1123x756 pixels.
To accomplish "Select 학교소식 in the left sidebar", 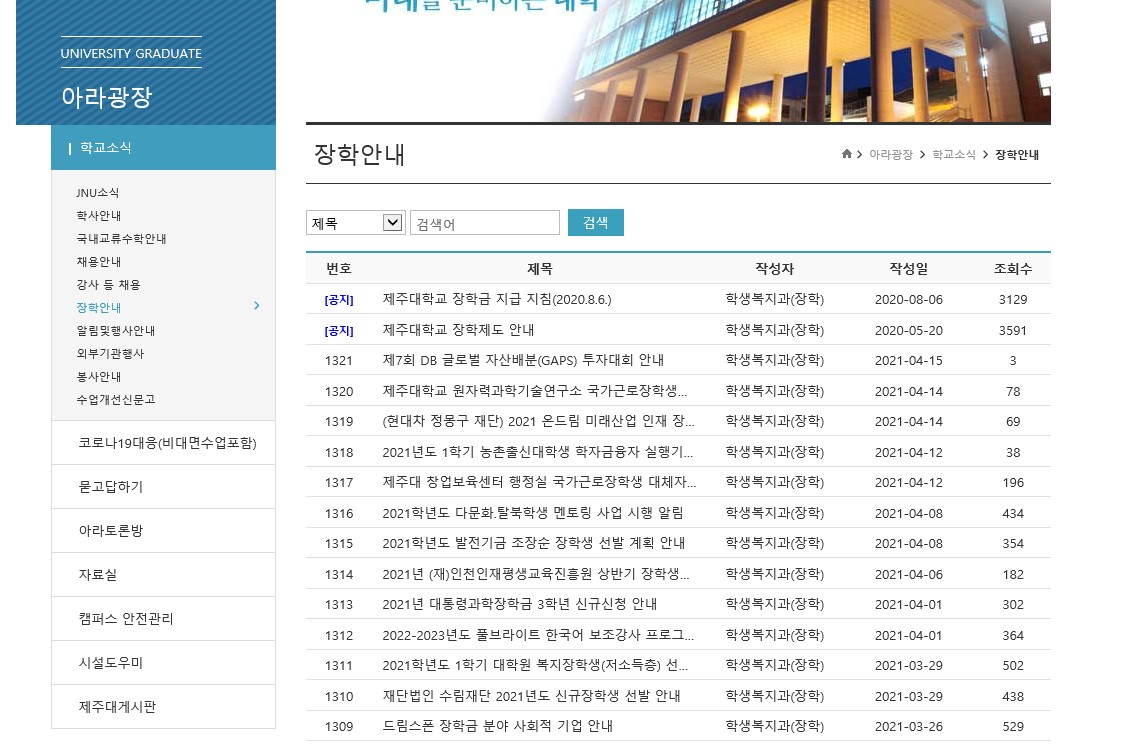I will 105,147.
